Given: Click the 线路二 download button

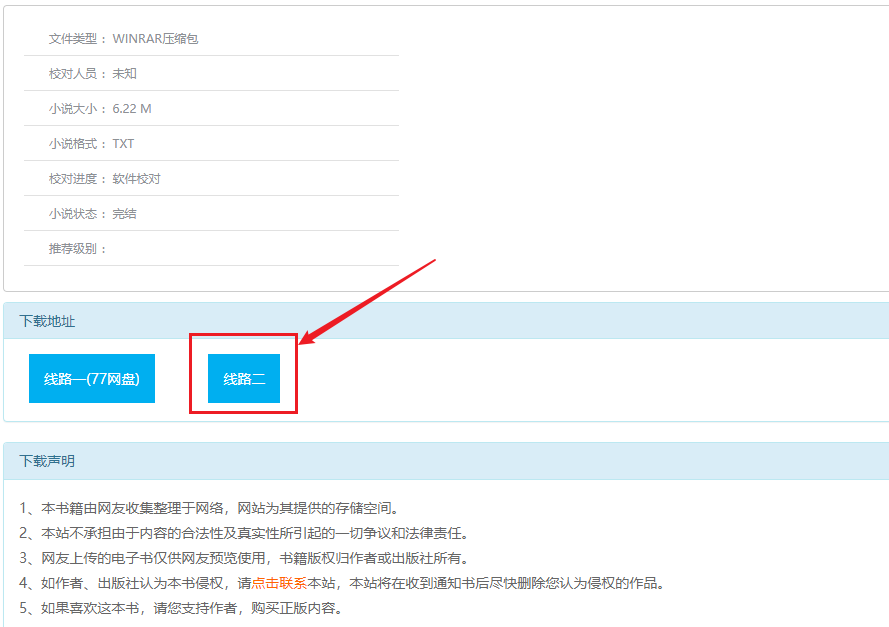Looking at the screenshot, I should point(244,379).
